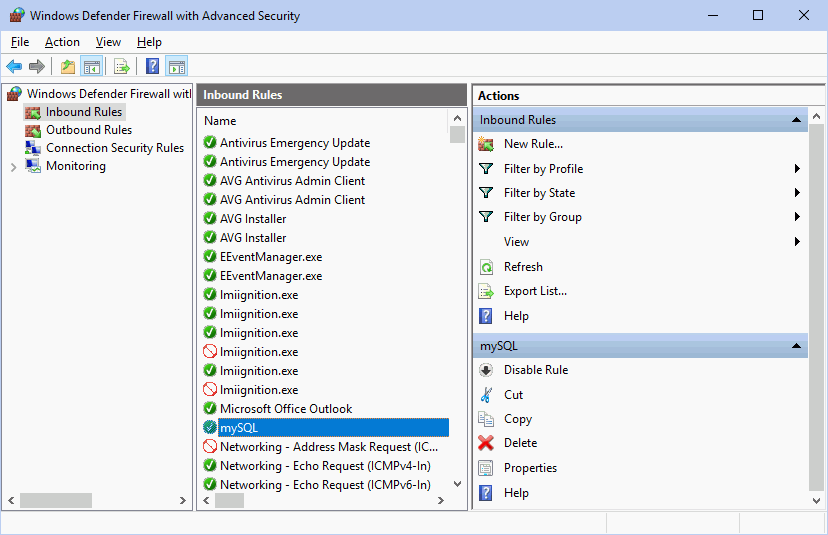Click the Actions pane scroll down arrow

pos(816,500)
